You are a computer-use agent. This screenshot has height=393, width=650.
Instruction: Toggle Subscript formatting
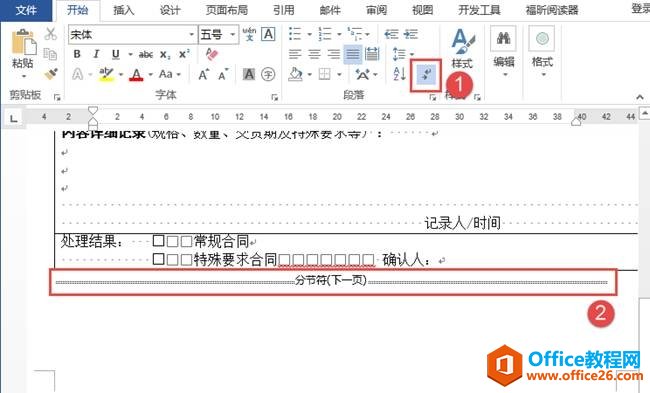165,54
